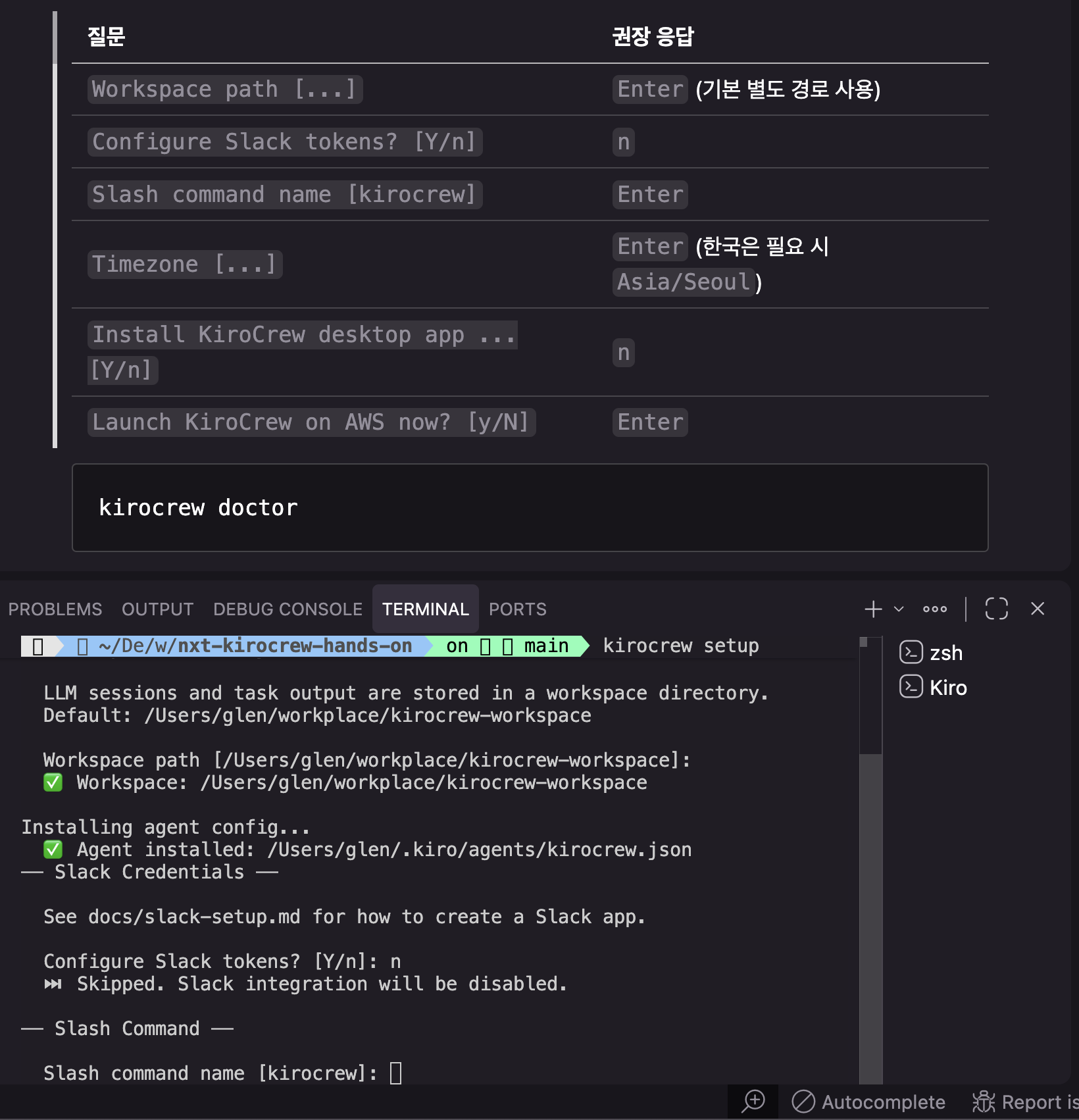Viewport: 1079px width, 1120px height.
Task: Click the Kiro terminal icon
Action: pos(911,687)
